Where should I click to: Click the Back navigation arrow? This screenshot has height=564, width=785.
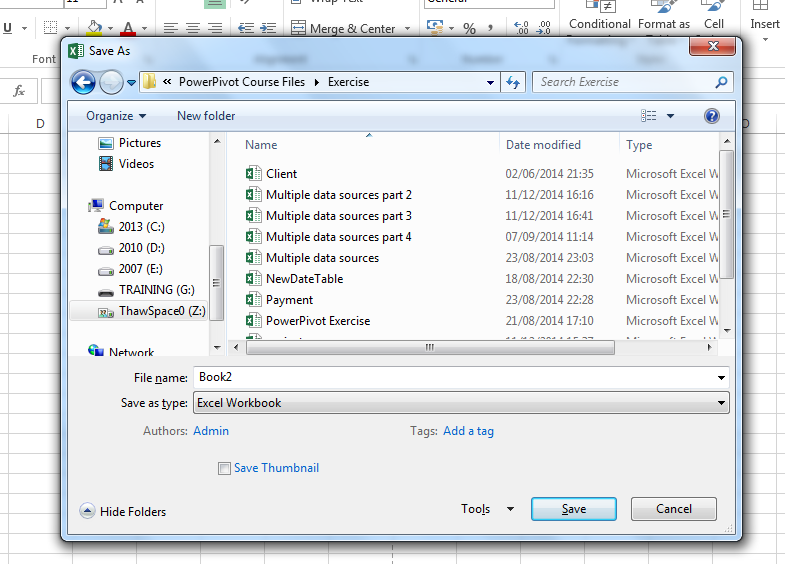(83, 83)
